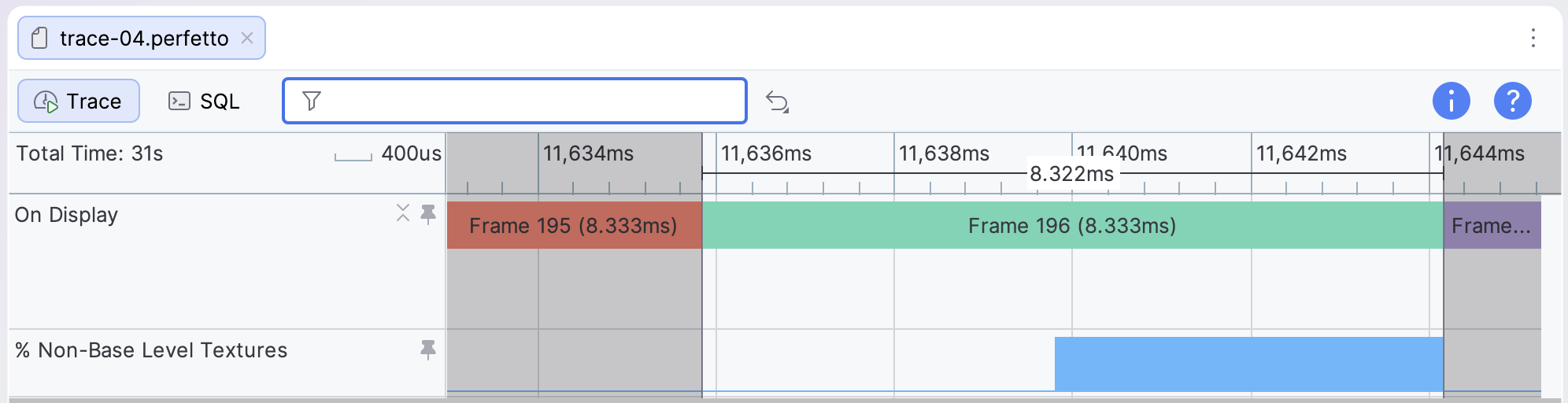This screenshot has height=403, width=1568.
Task: Click the % Non-Base Level Textures track label
Action: tap(151, 350)
